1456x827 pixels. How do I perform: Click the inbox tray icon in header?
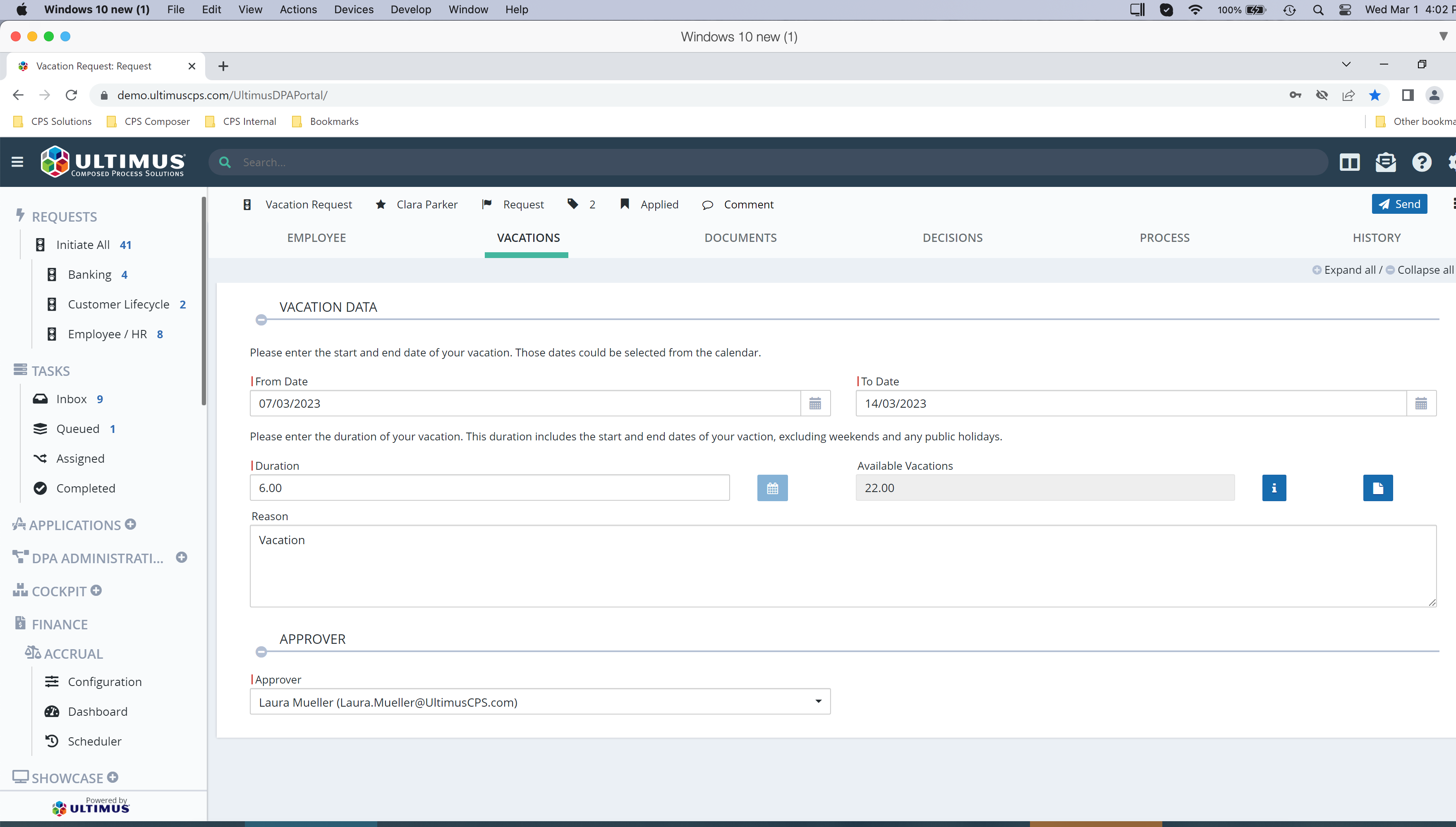point(1386,163)
